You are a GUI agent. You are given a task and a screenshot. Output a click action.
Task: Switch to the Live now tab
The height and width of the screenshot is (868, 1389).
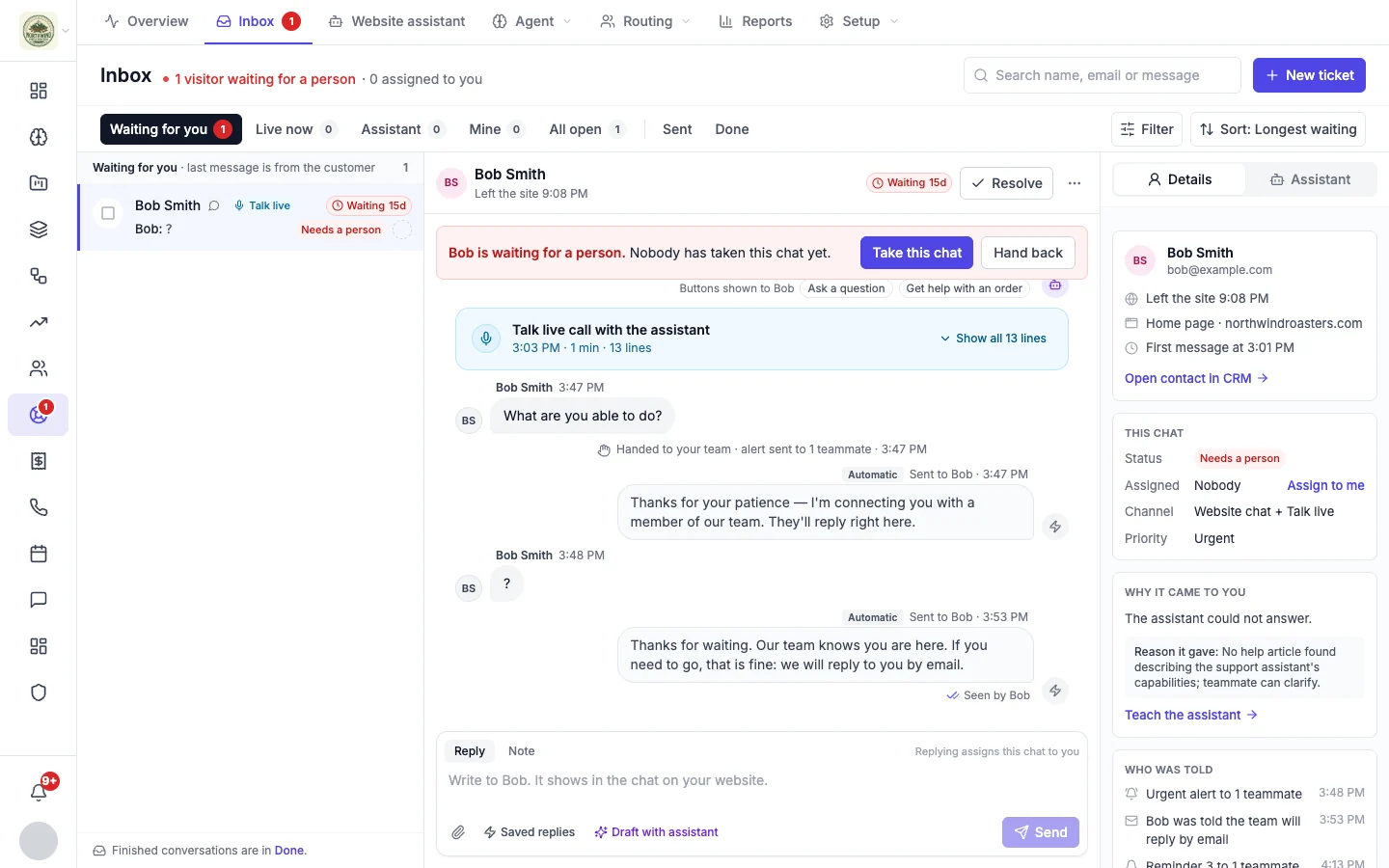[295, 129]
